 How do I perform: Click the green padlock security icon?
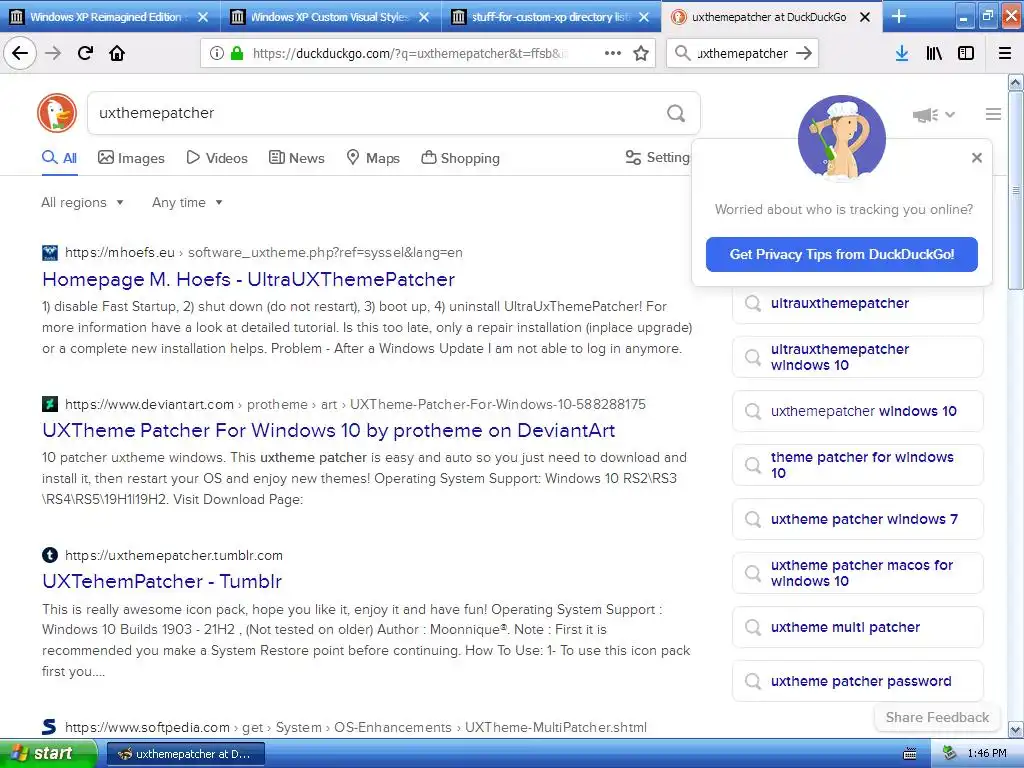237,53
